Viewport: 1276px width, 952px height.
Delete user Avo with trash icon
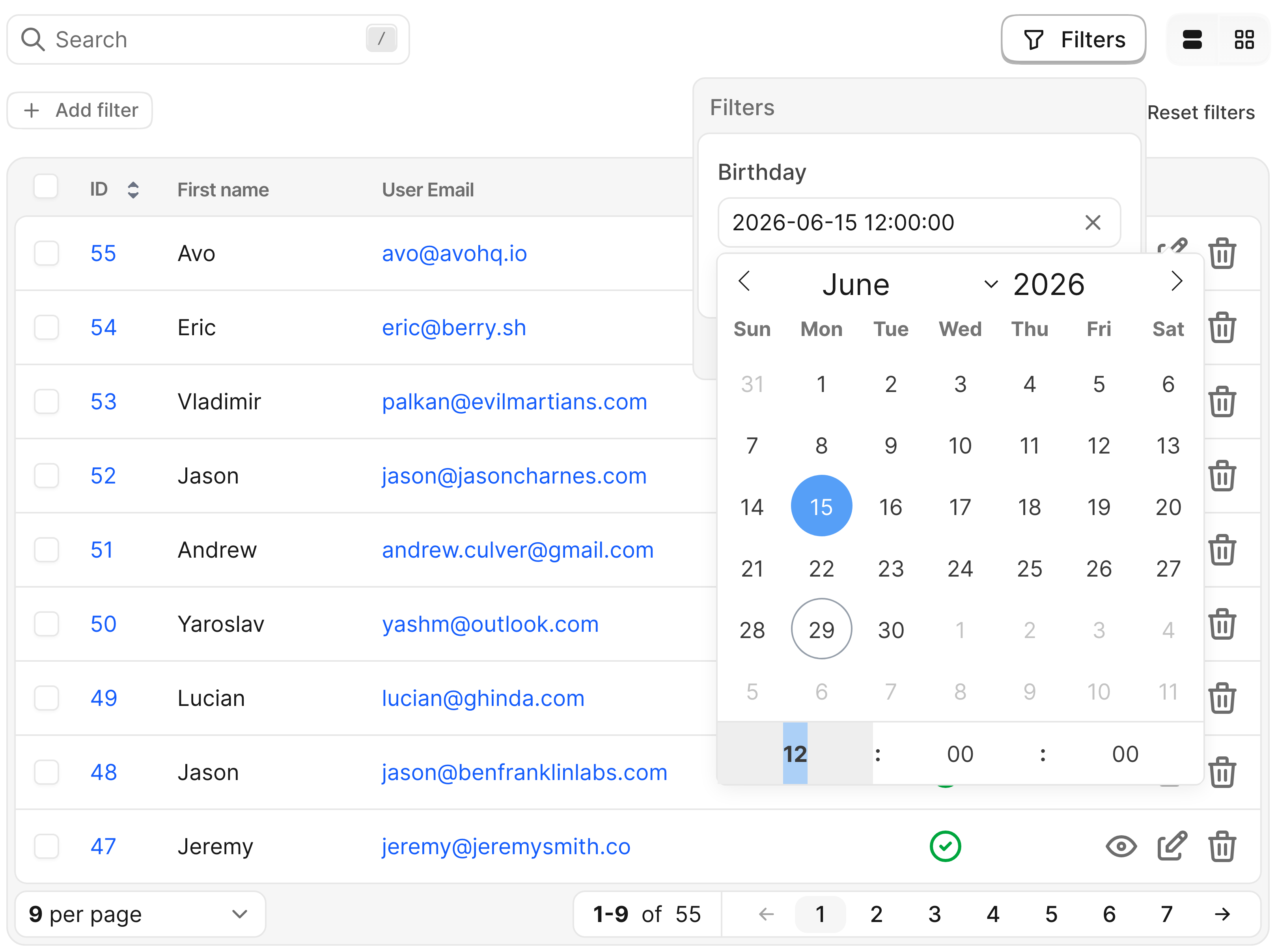click(x=1222, y=253)
